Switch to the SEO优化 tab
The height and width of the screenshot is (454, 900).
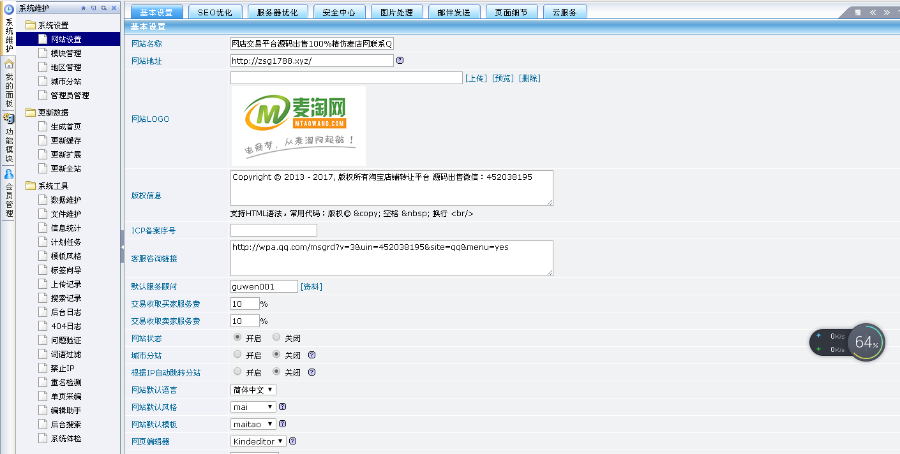tap(215, 12)
